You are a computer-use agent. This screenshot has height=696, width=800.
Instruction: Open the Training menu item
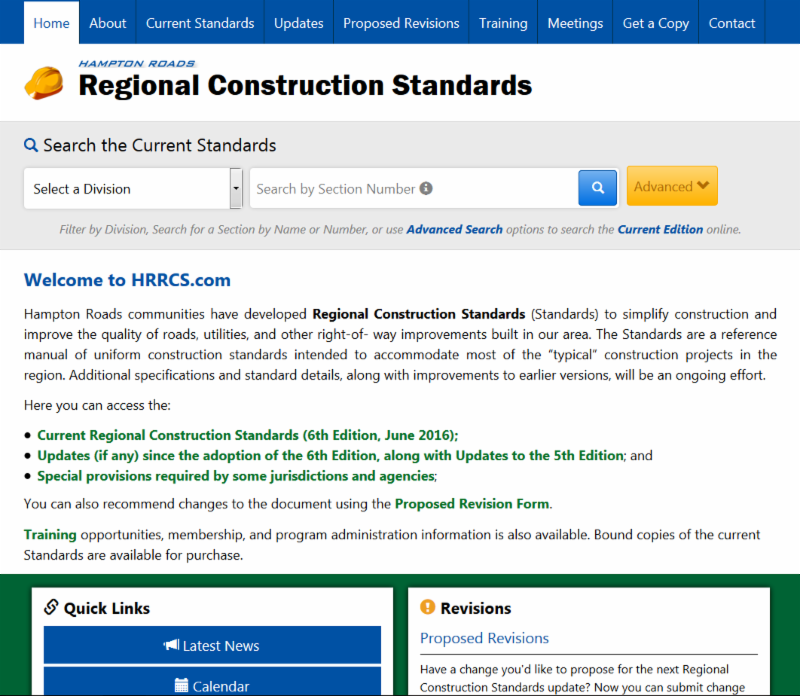click(503, 23)
